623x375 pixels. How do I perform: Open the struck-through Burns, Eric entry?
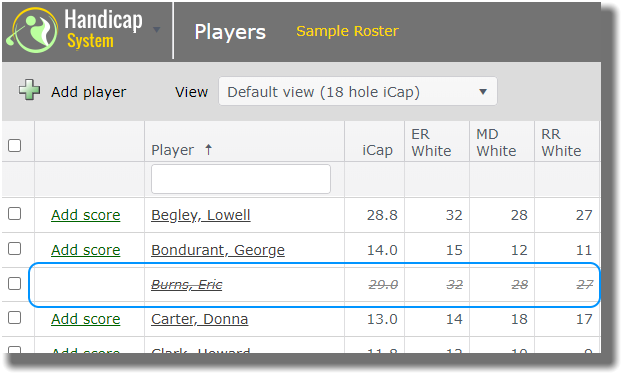187,284
